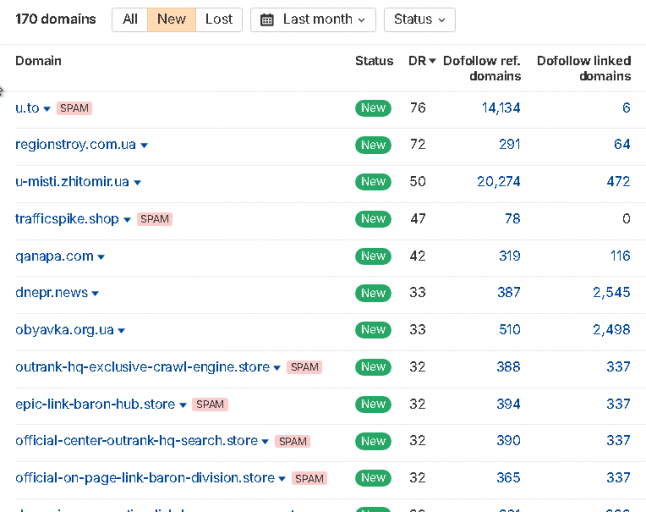Click the Dofollow ref. domains column header

(482, 68)
